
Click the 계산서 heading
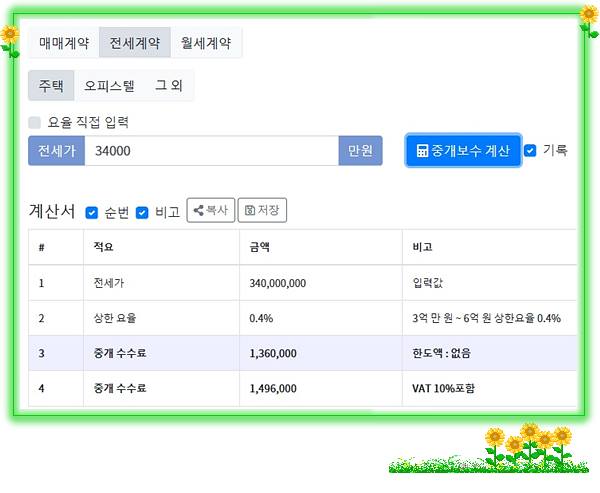point(52,211)
